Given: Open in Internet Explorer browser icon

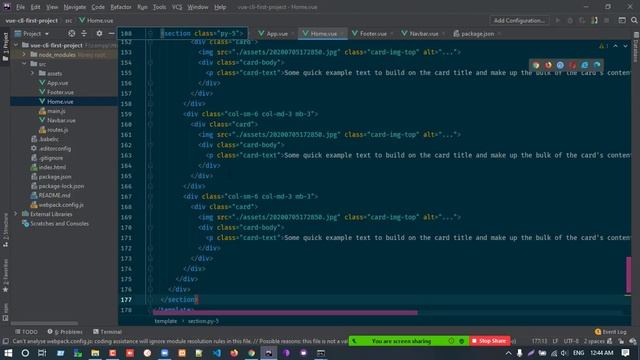Looking at the screenshot, I should 584,65.
